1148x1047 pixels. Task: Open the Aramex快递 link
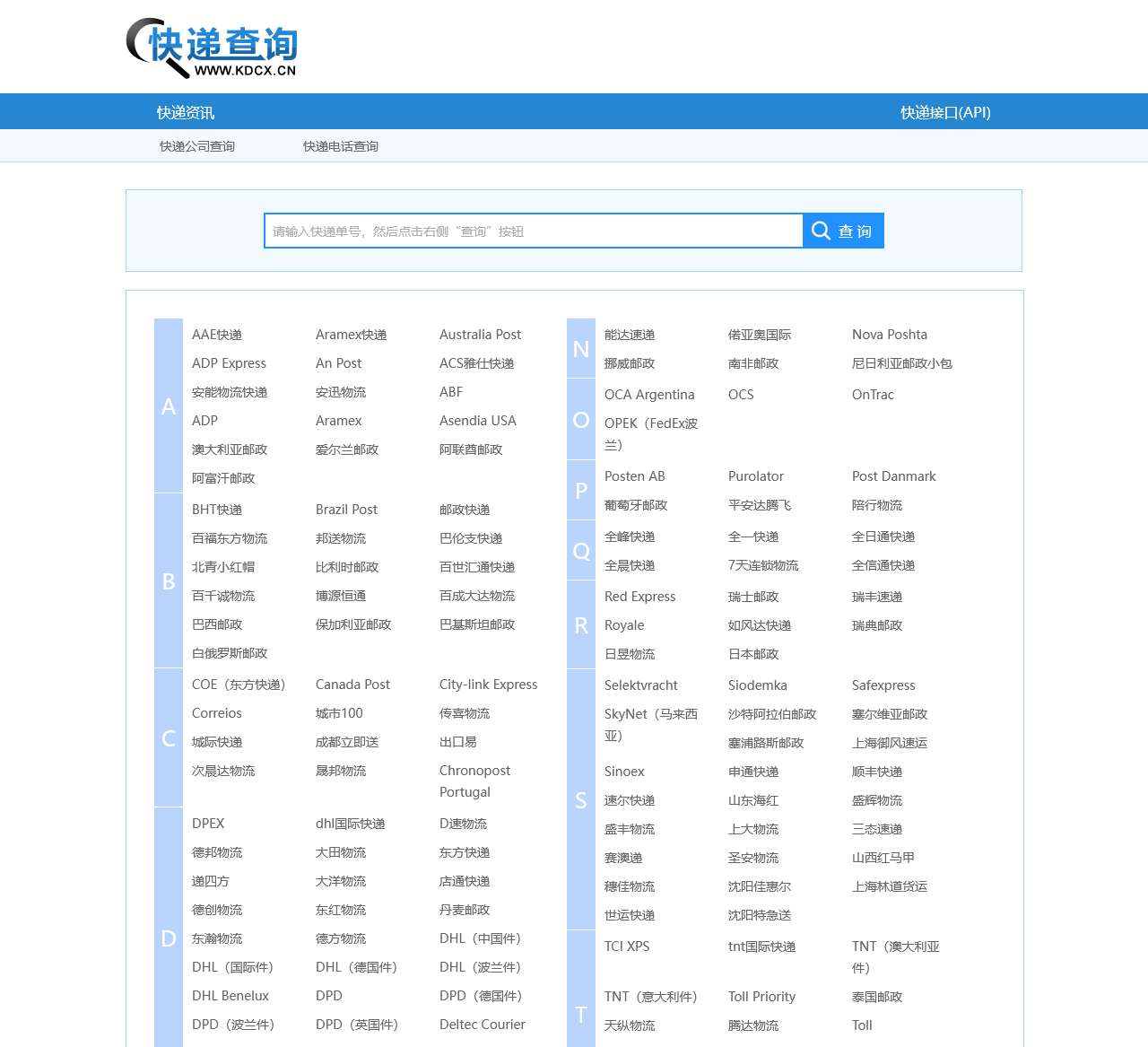[351, 335]
